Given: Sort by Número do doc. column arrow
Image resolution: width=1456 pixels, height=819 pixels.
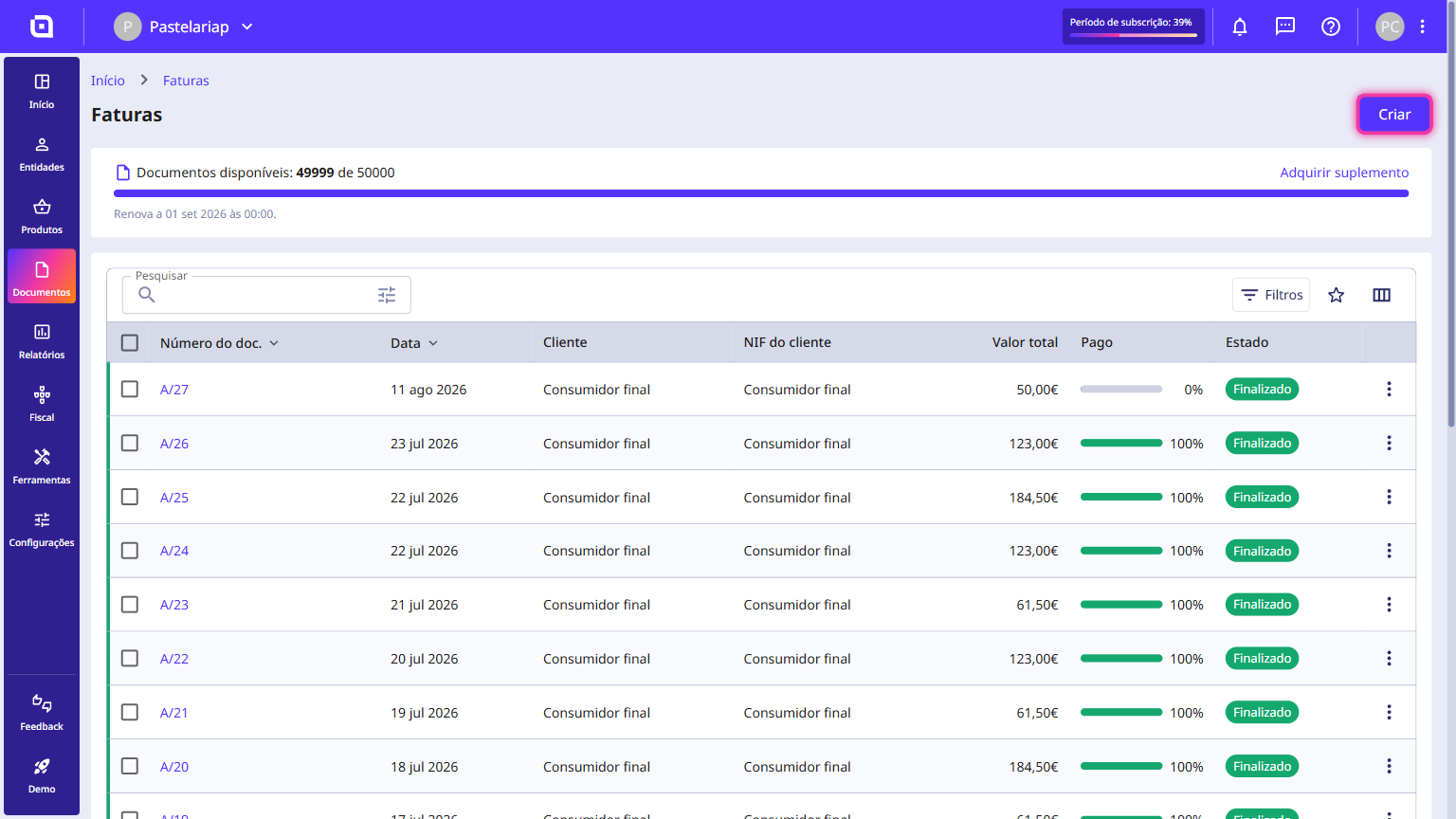Looking at the screenshot, I should (274, 343).
